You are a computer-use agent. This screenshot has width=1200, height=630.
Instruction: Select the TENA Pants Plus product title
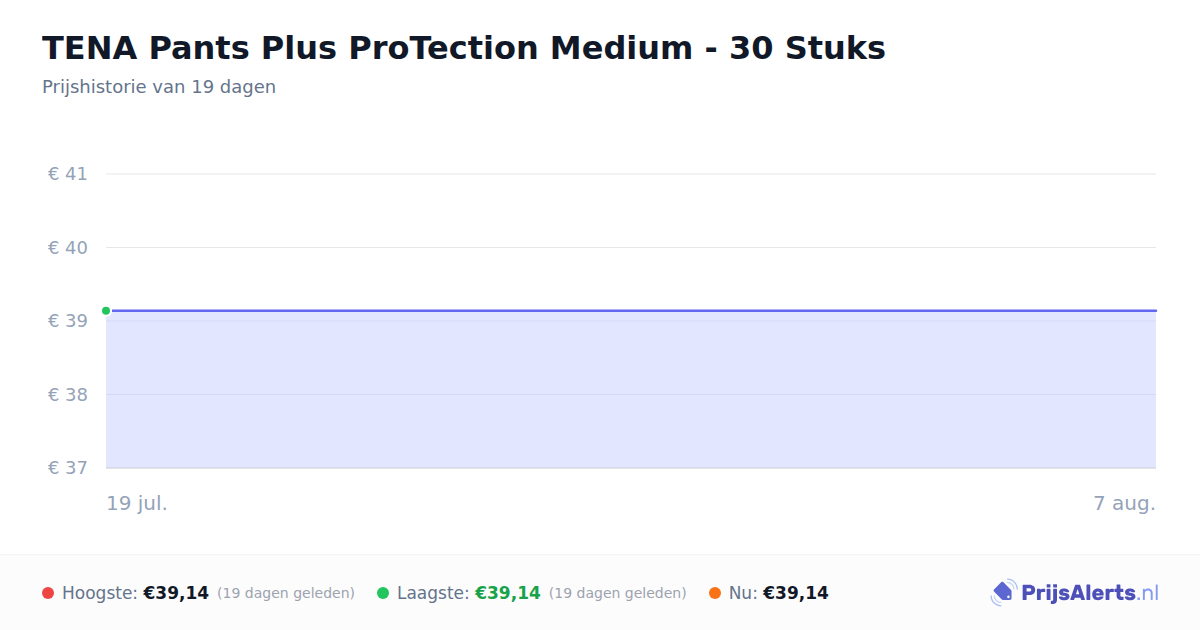click(463, 48)
